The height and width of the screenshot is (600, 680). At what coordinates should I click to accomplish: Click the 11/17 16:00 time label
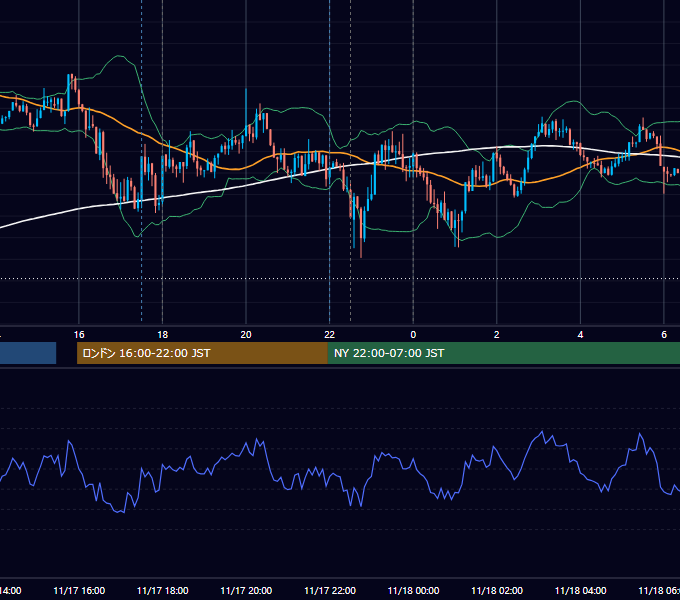tap(79, 590)
